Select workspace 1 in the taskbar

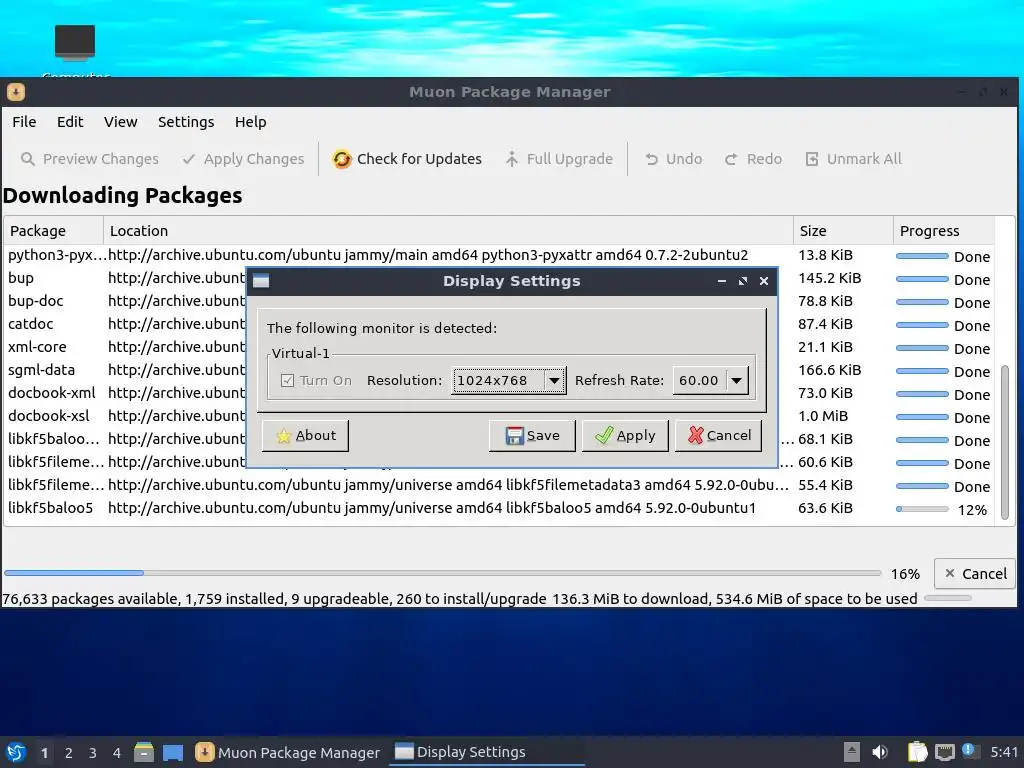(x=44, y=753)
